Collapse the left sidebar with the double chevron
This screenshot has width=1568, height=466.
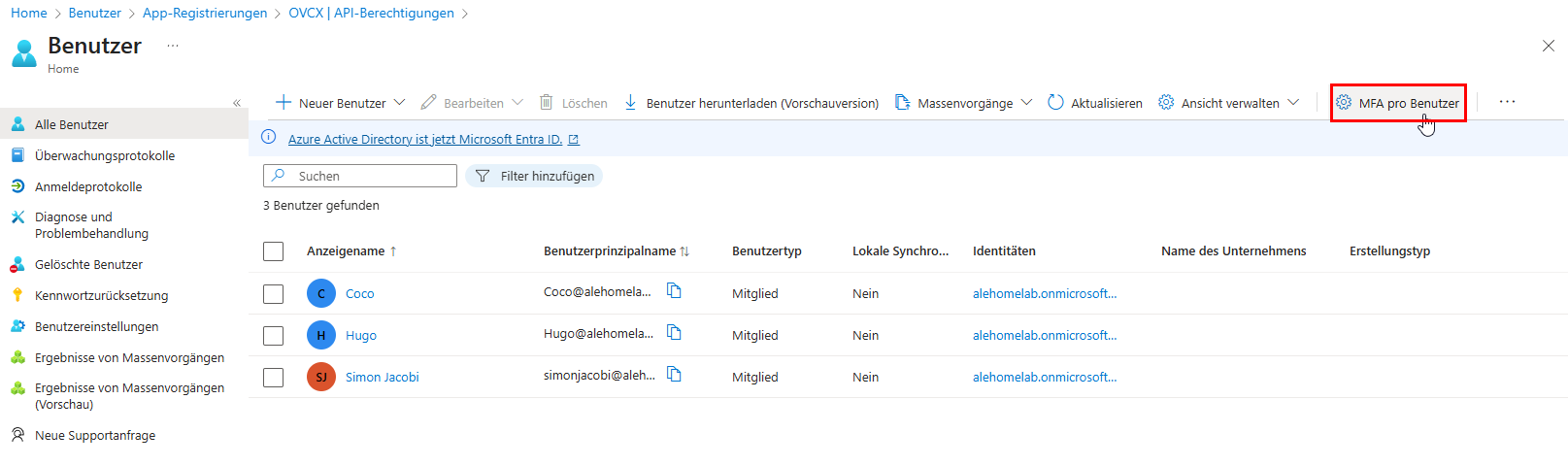[x=237, y=103]
